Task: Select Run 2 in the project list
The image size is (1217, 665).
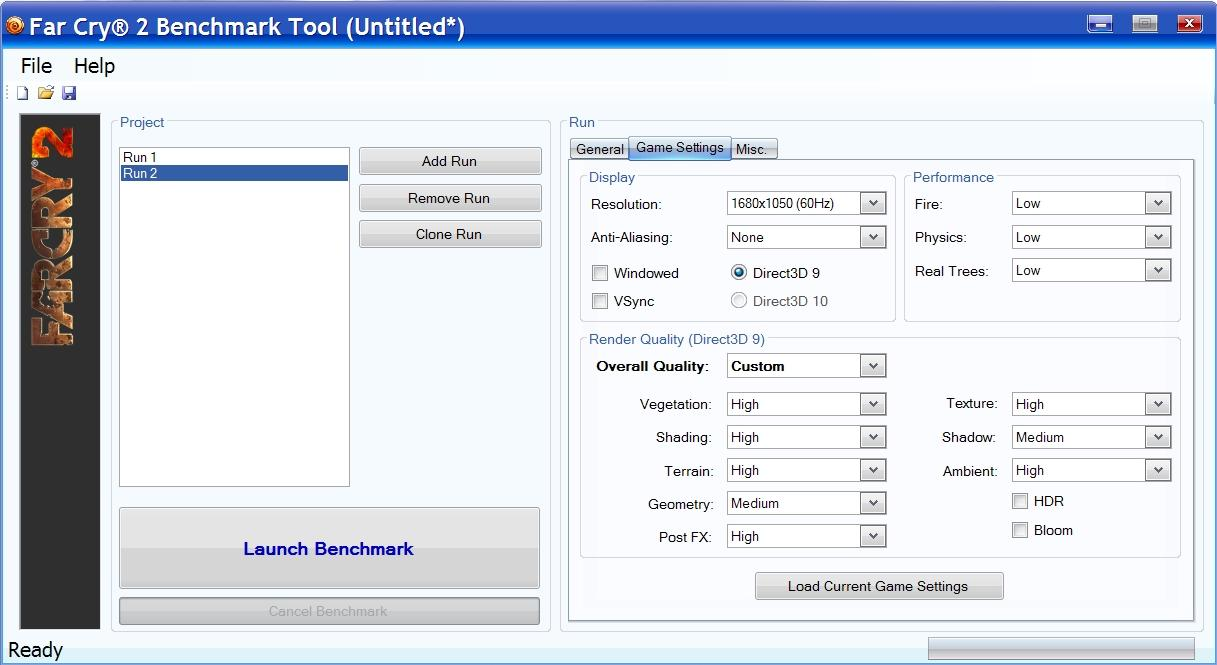Action: [x=234, y=173]
